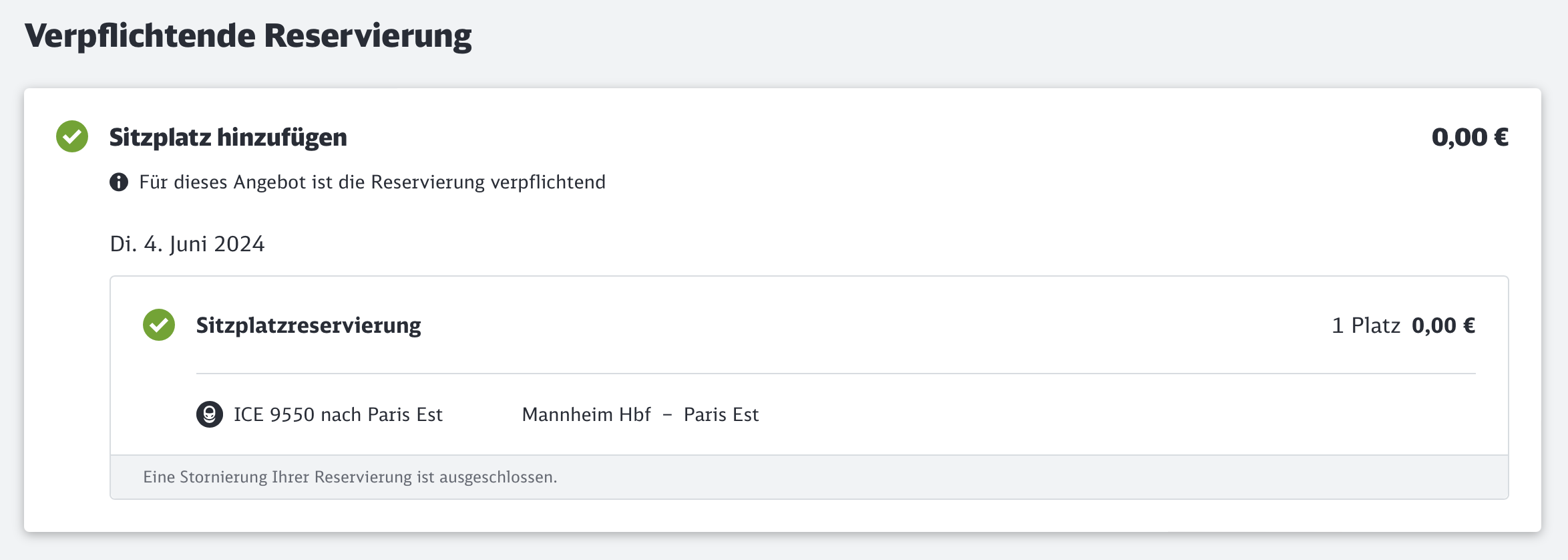Click the Verpflichtende Reservierung page heading
This screenshot has width=1568, height=560.
tap(248, 35)
